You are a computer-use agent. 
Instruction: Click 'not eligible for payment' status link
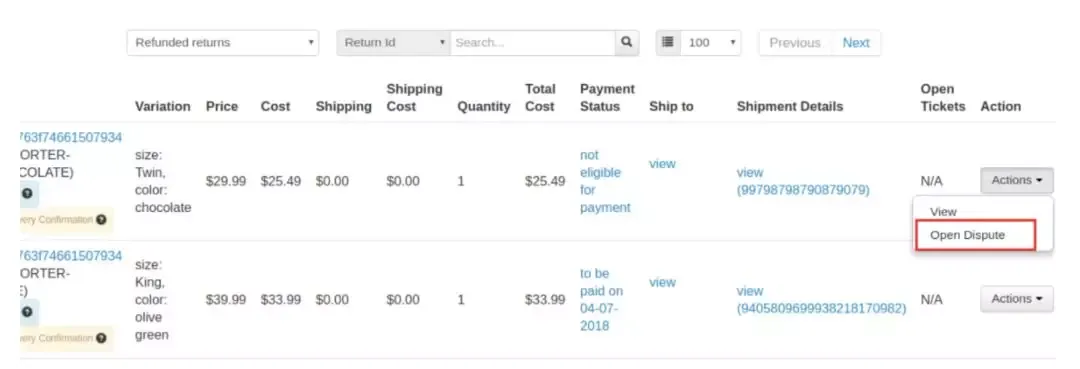pyautogui.click(x=605, y=181)
